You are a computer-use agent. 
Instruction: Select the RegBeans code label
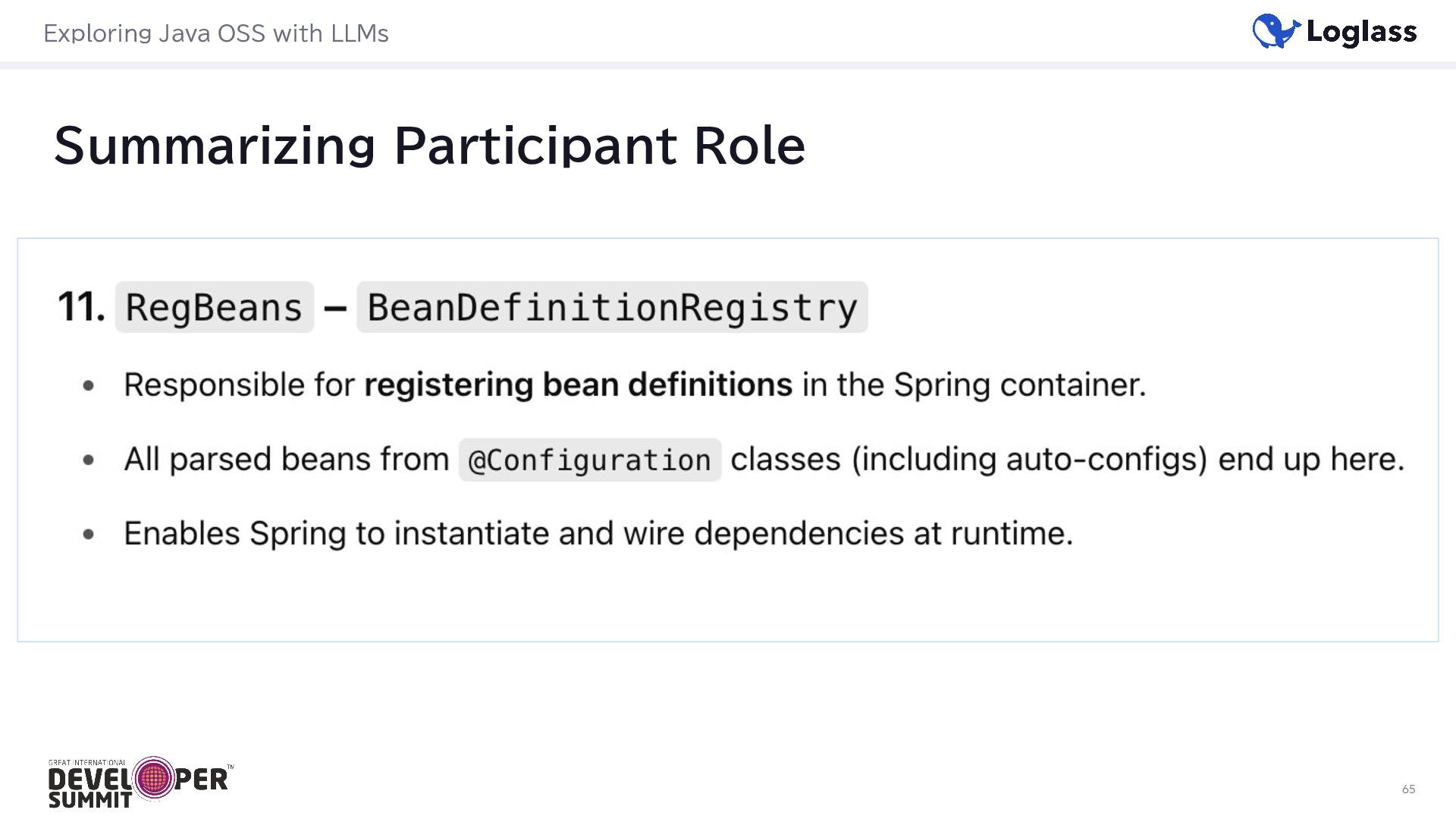(214, 307)
